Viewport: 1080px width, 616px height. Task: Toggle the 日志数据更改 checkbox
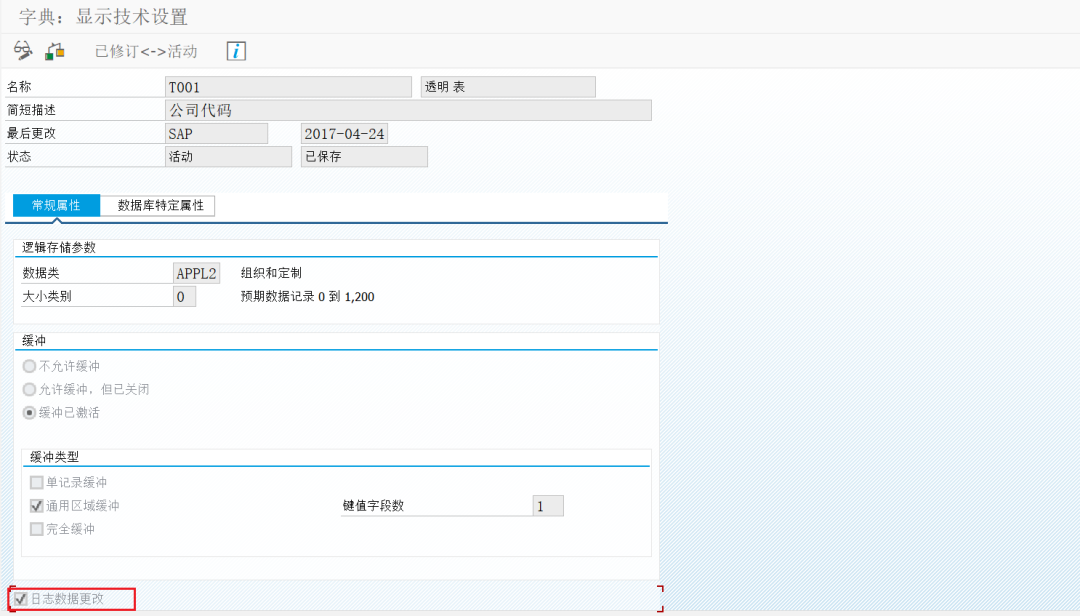(21, 599)
